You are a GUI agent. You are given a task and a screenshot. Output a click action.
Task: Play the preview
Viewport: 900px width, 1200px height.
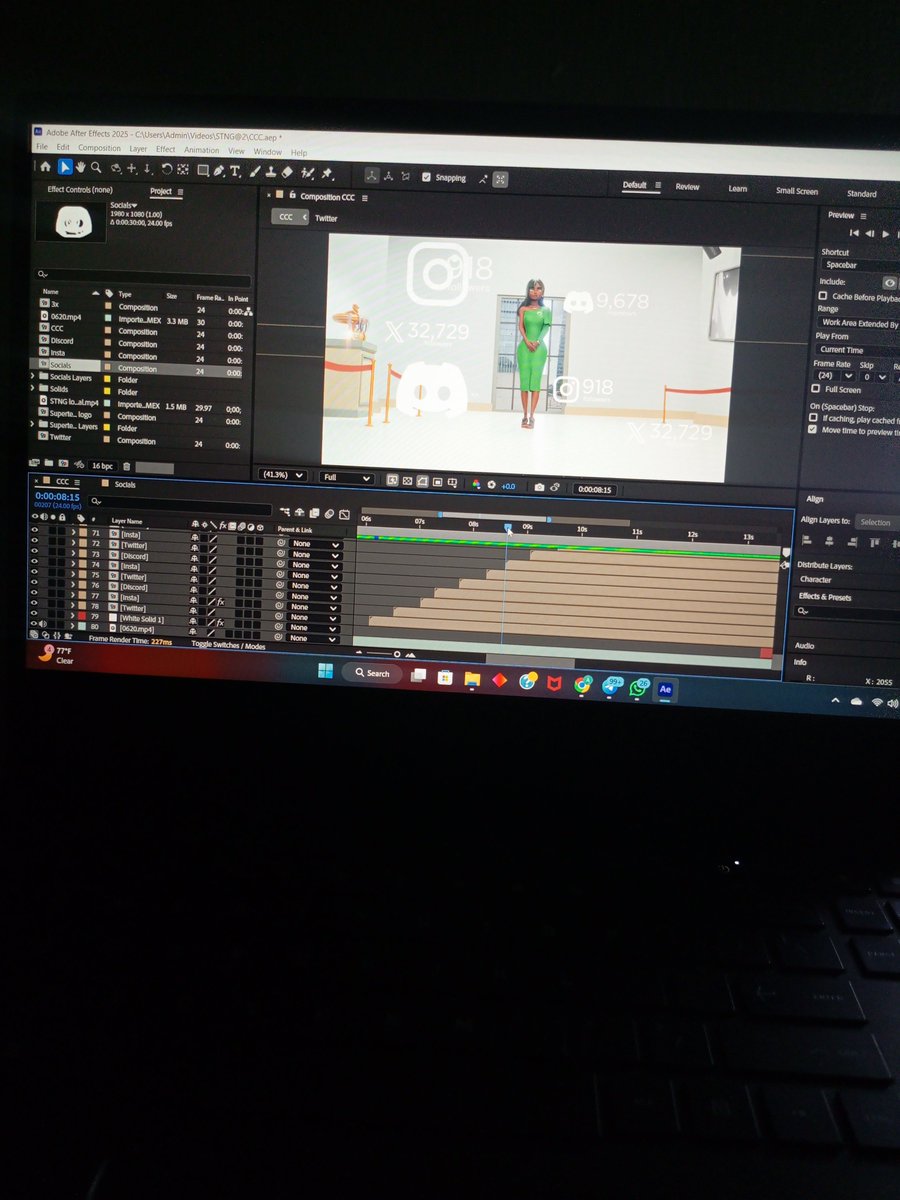886,234
